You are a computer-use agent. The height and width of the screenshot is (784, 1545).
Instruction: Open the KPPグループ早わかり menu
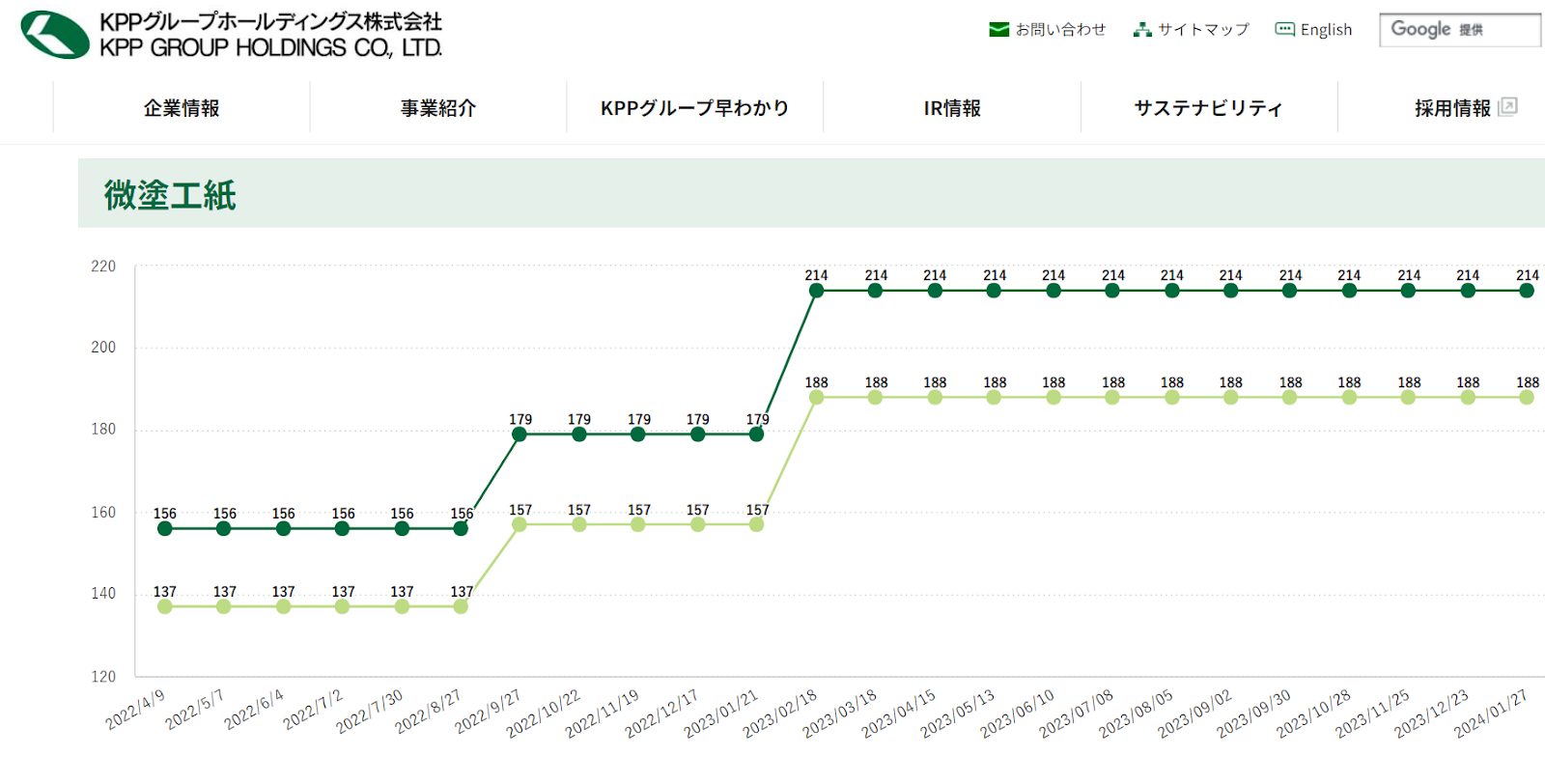[695, 108]
